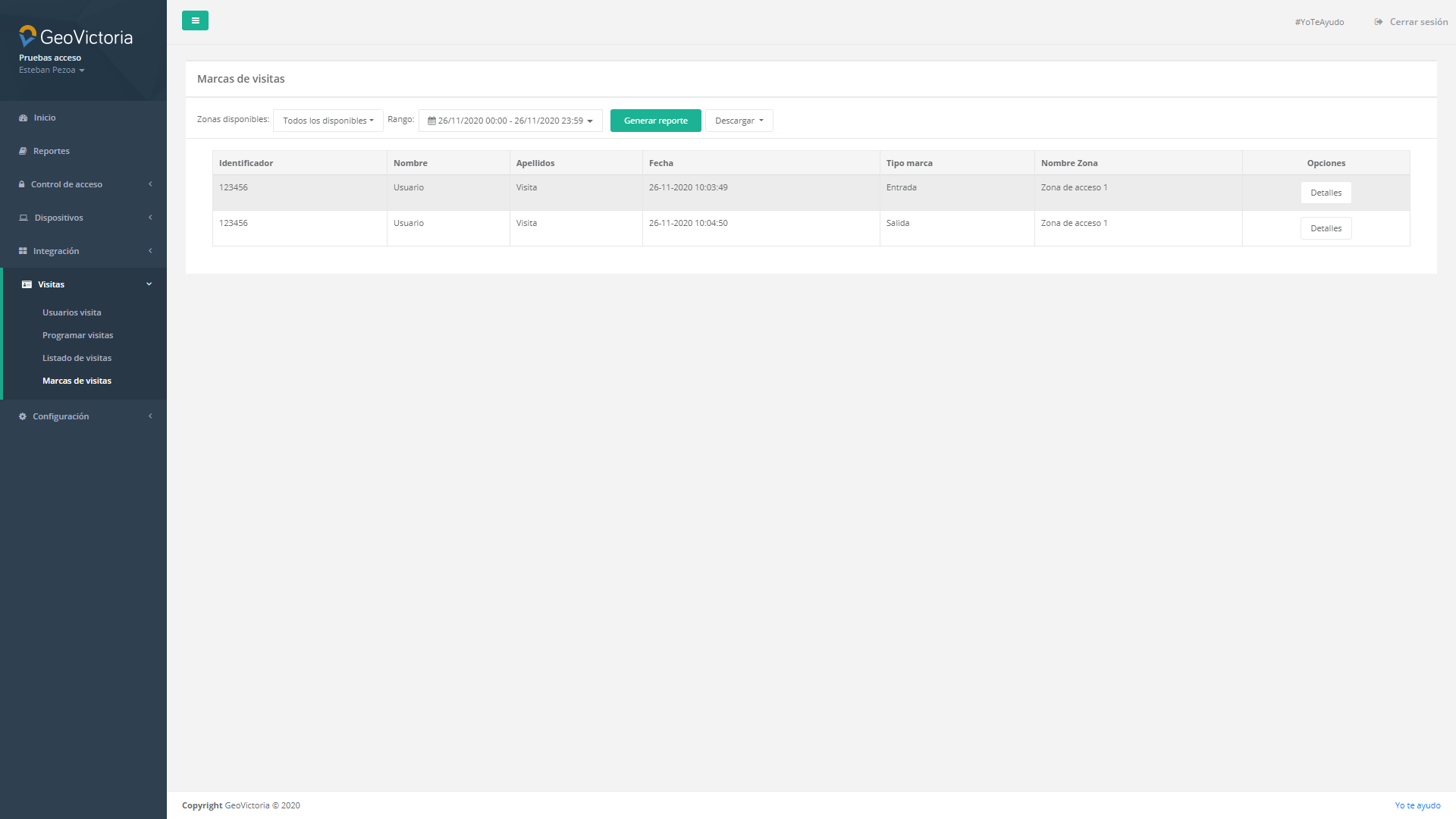
Task: Click the Cerrar sesión logout icon
Action: [1378, 22]
